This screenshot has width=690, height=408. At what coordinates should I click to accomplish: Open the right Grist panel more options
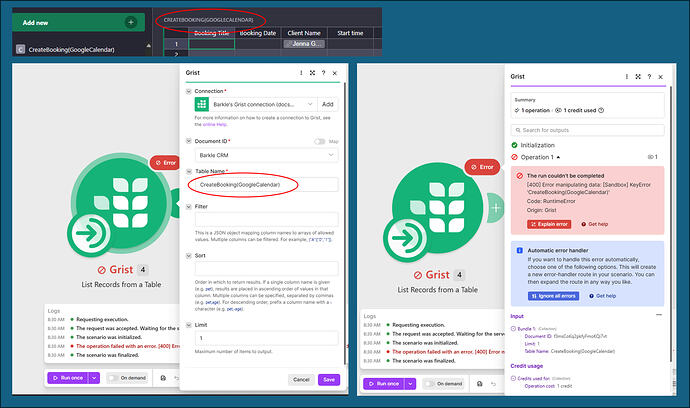click(x=627, y=77)
